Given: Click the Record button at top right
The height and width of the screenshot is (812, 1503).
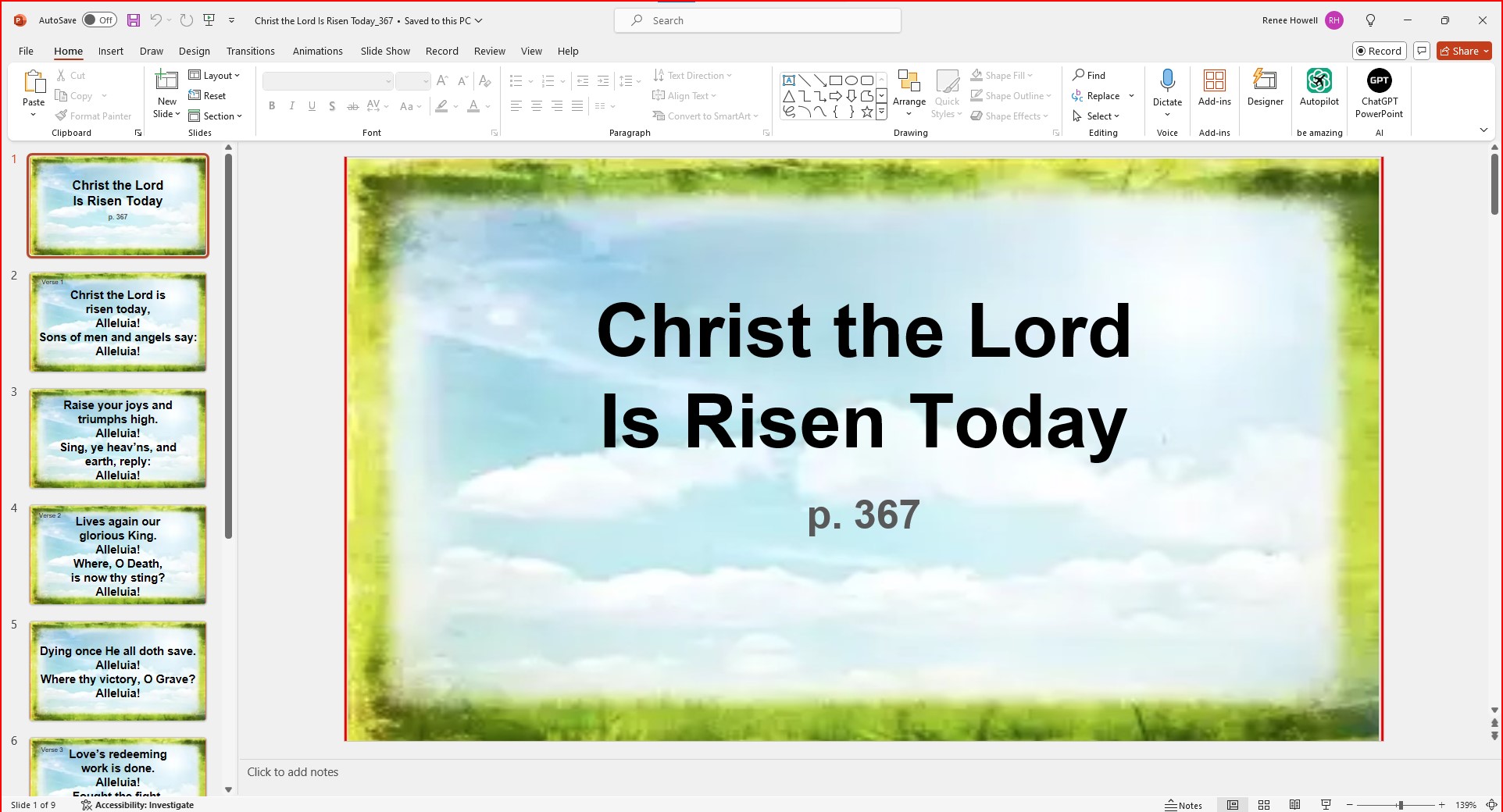Looking at the screenshot, I should click(x=1379, y=52).
